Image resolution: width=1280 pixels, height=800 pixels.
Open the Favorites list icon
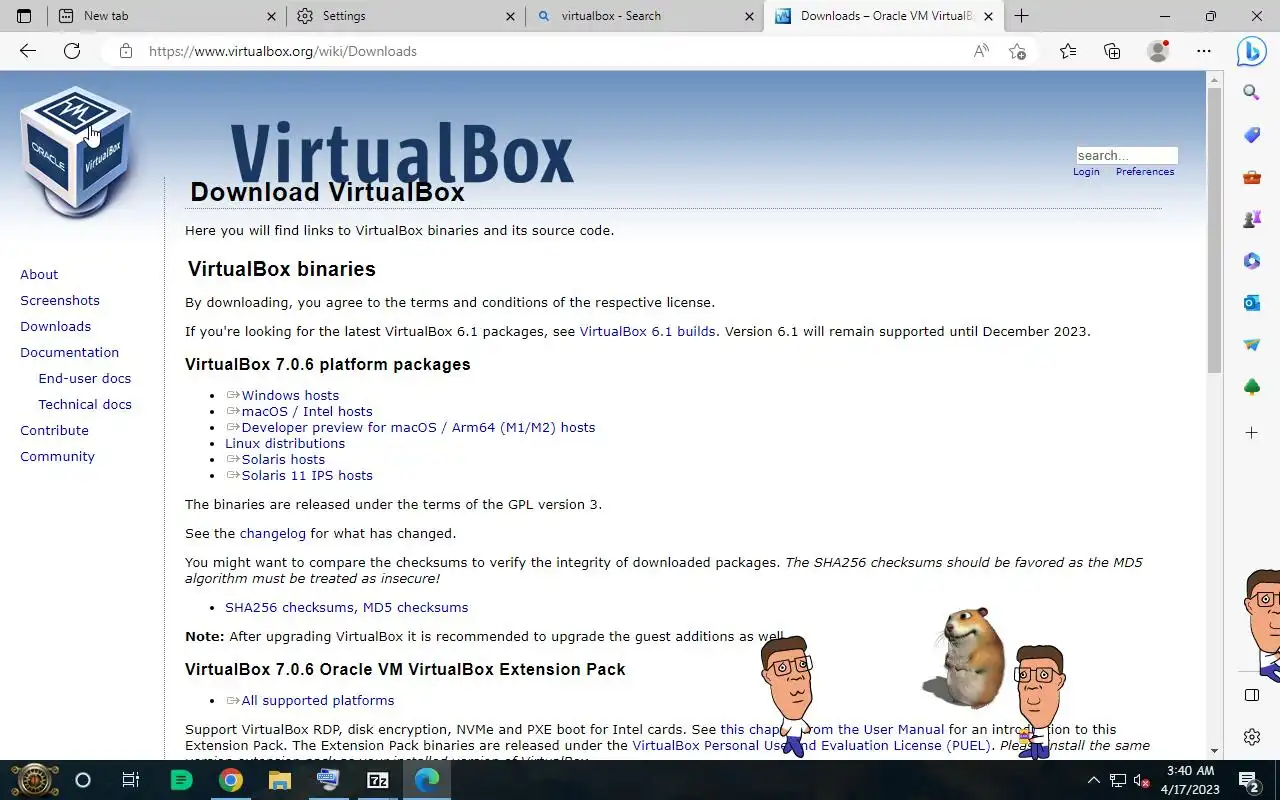pos(1068,51)
